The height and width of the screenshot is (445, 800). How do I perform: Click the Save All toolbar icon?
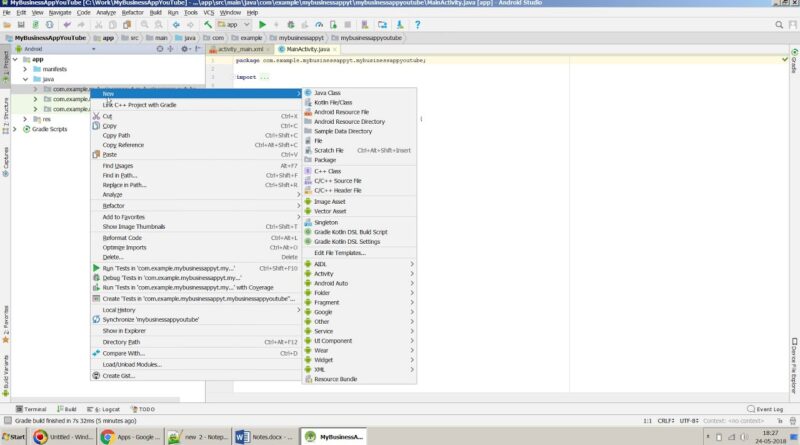click(21, 24)
